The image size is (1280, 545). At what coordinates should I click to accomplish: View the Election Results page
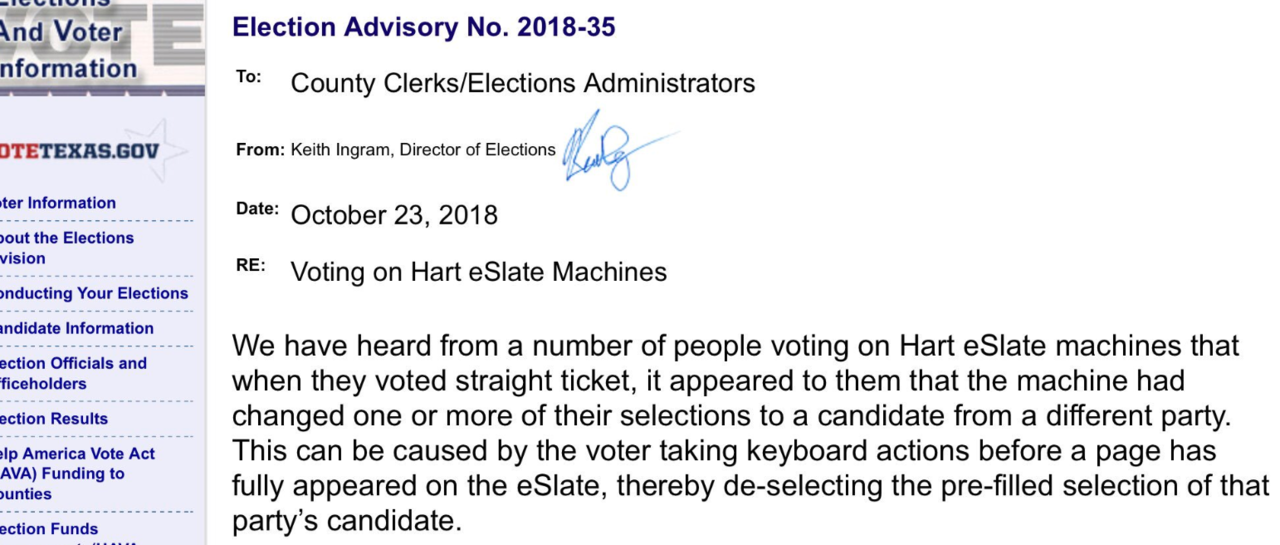click(x=54, y=418)
